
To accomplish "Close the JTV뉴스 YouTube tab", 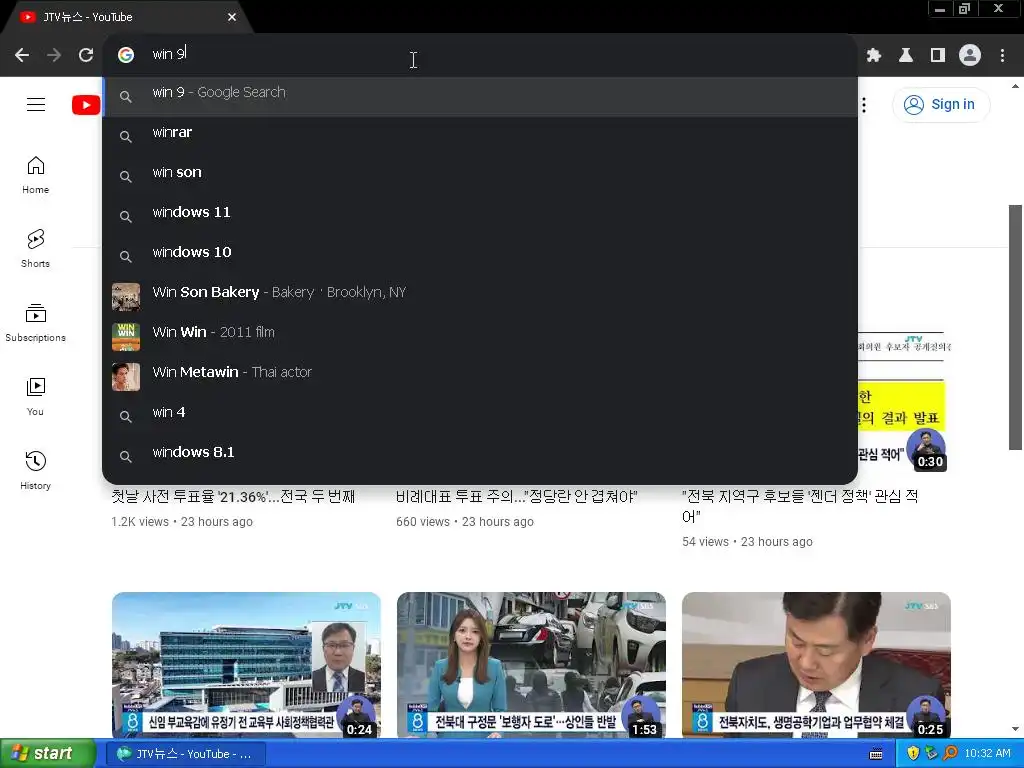I will 232,17.
